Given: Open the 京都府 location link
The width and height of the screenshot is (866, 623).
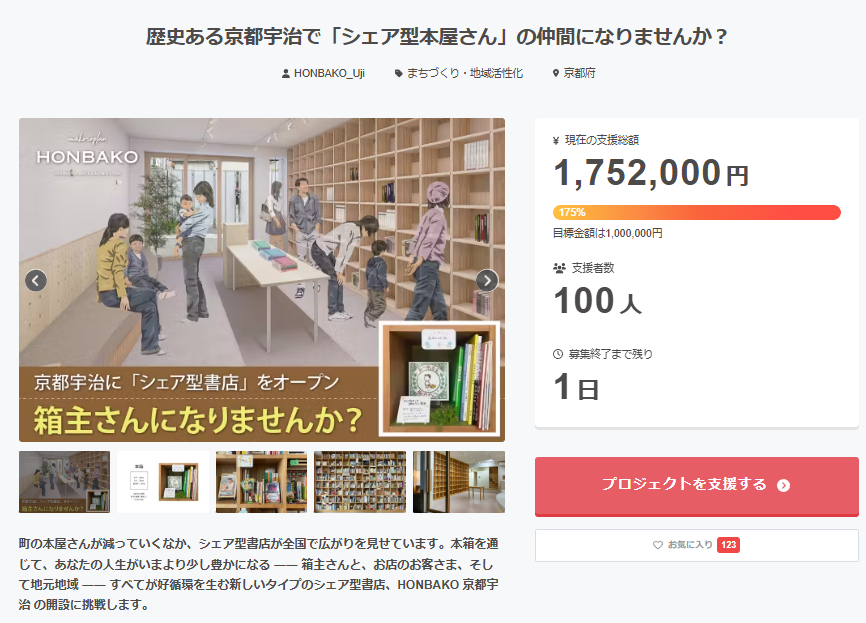Looking at the screenshot, I should 579,73.
